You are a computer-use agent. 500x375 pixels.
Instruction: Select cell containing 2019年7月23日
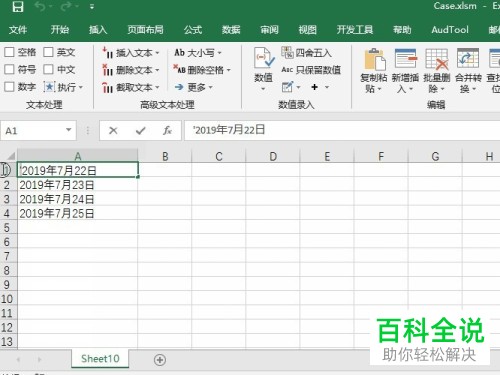coord(77,185)
